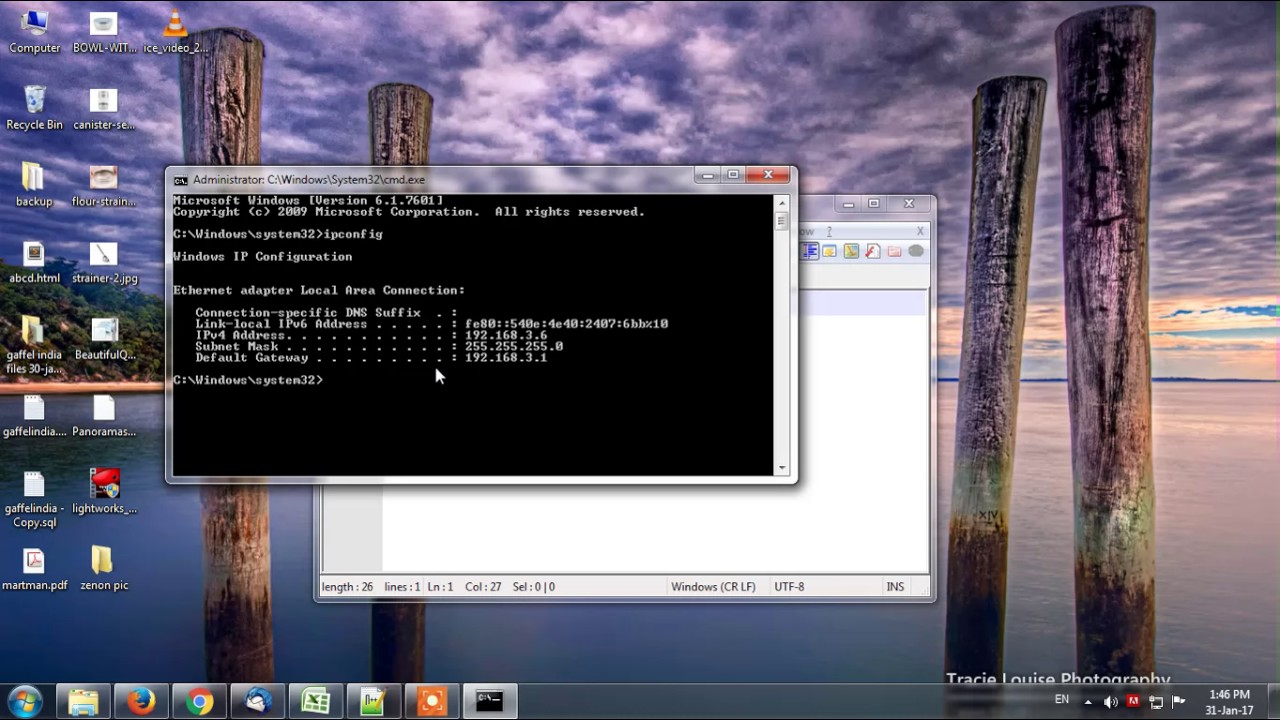Image resolution: width=1280 pixels, height=720 pixels.
Task: Click the yellow user-defined-language icon in Notepad++
Action: point(830,251)
